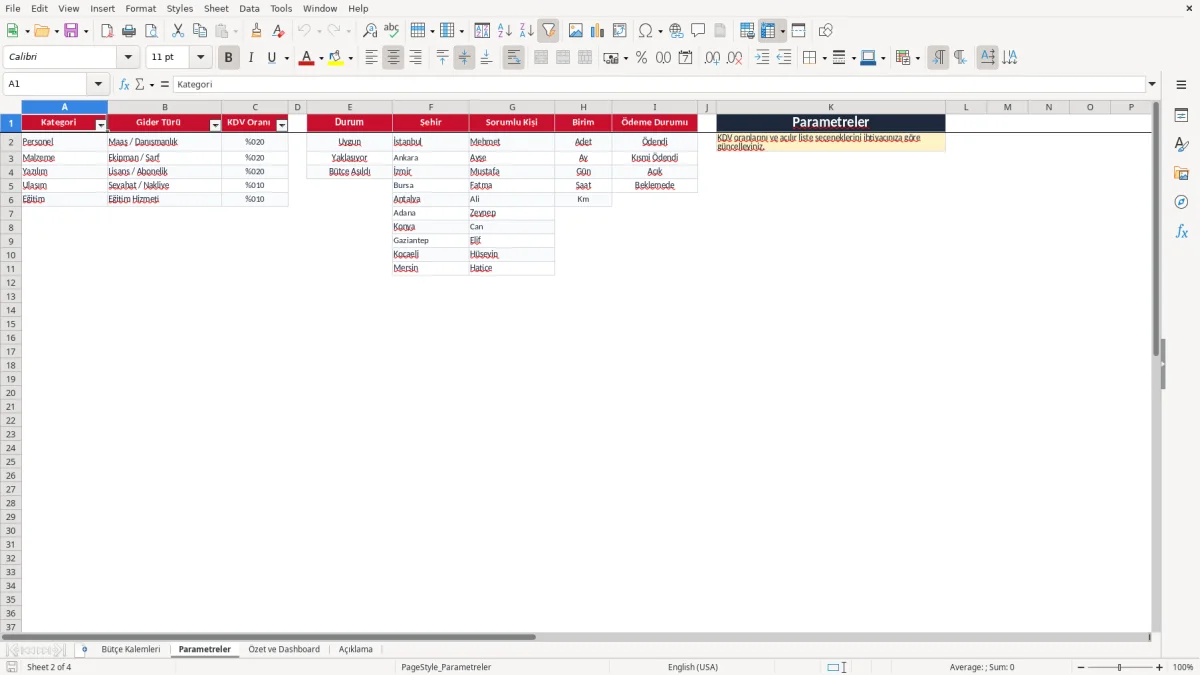Click the Increase Indent icon
The height and width of the screenshot is (675, 1200).
click(762, 58)
